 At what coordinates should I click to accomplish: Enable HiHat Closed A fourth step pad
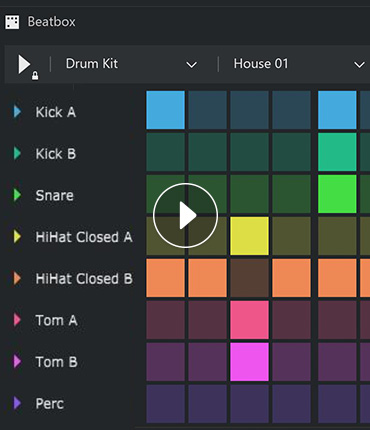(291, 236)
